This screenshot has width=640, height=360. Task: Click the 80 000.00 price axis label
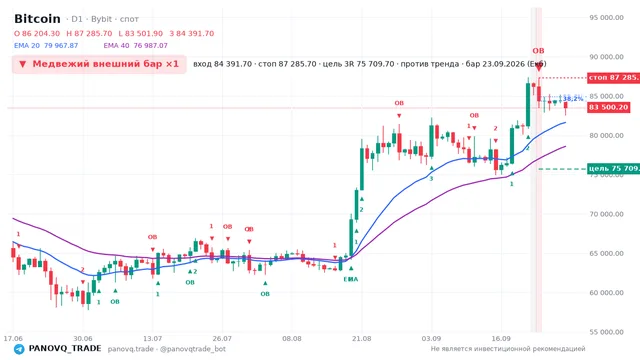click(x=607, y=136)
